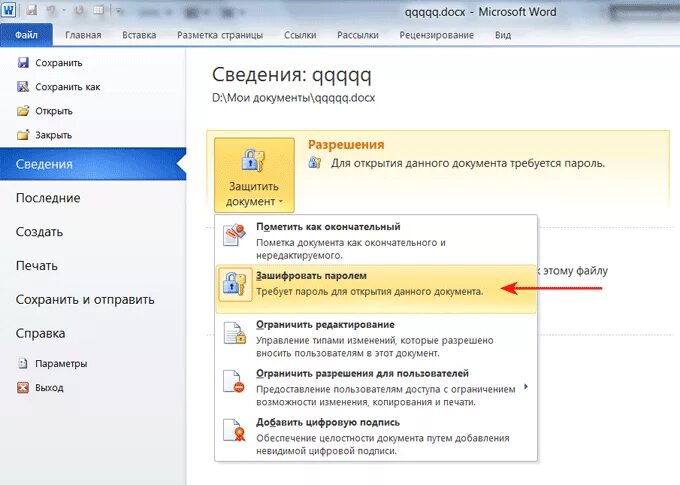Click the Undo icon in Quick Access Toolbar
This screenshot has width=680, height=485.
(52, 10)
